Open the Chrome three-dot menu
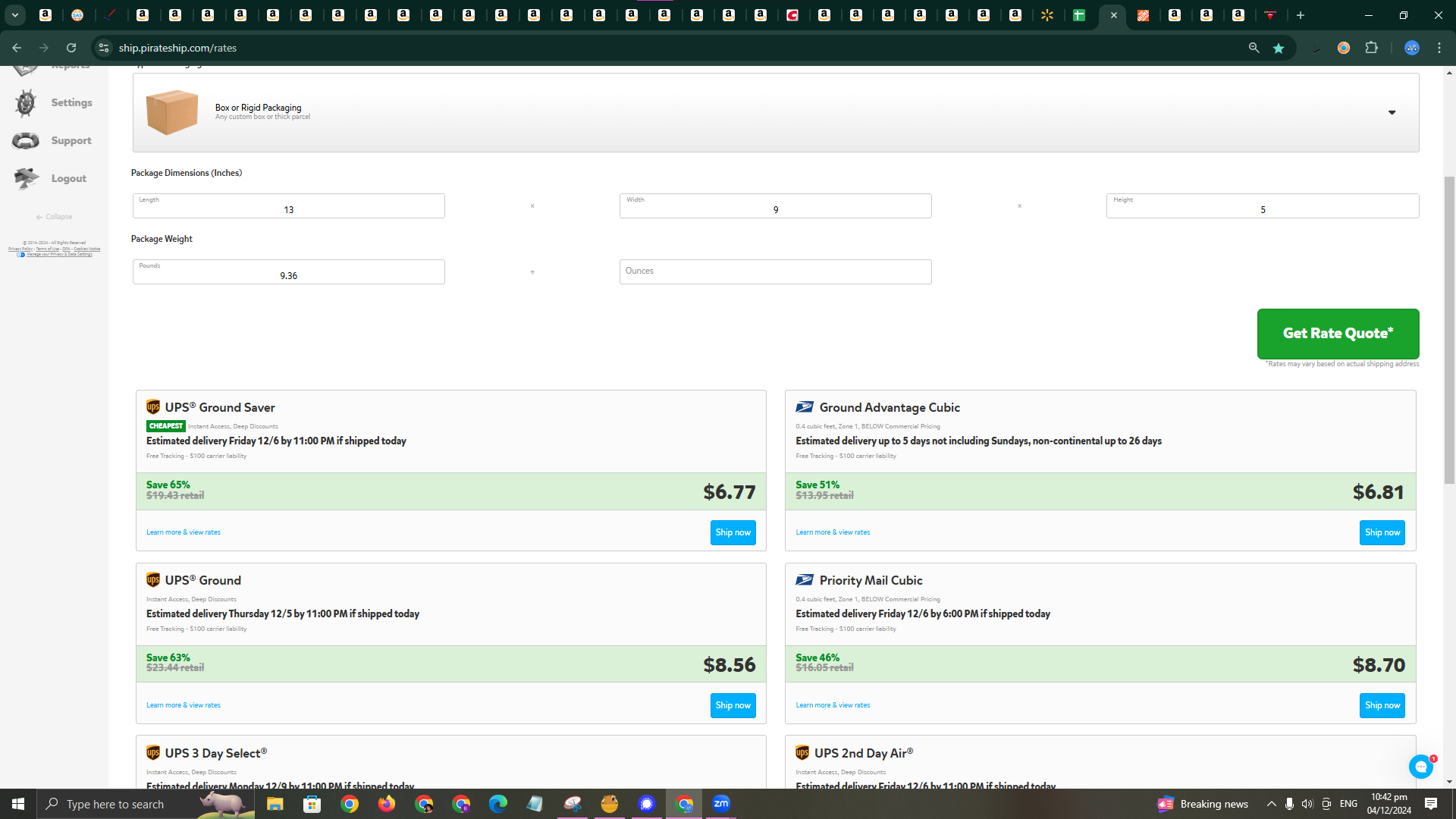Viewport: 1456px width, 819px height. 1439,48
